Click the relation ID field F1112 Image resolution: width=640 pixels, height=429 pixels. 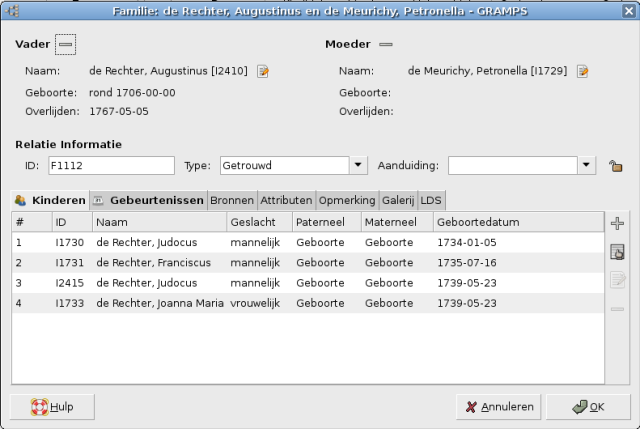pyautogui.click(x=110, y=165)
